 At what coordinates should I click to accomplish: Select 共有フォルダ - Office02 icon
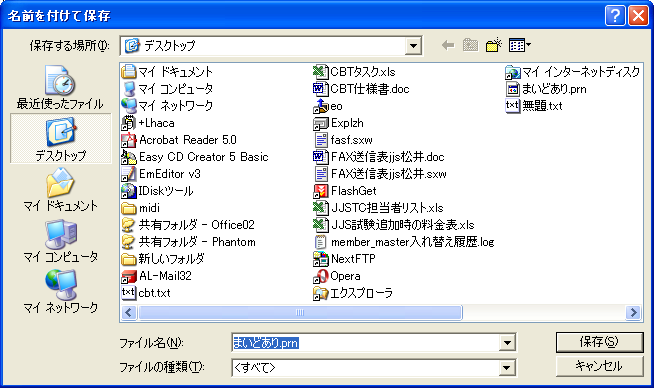[129, 225]
